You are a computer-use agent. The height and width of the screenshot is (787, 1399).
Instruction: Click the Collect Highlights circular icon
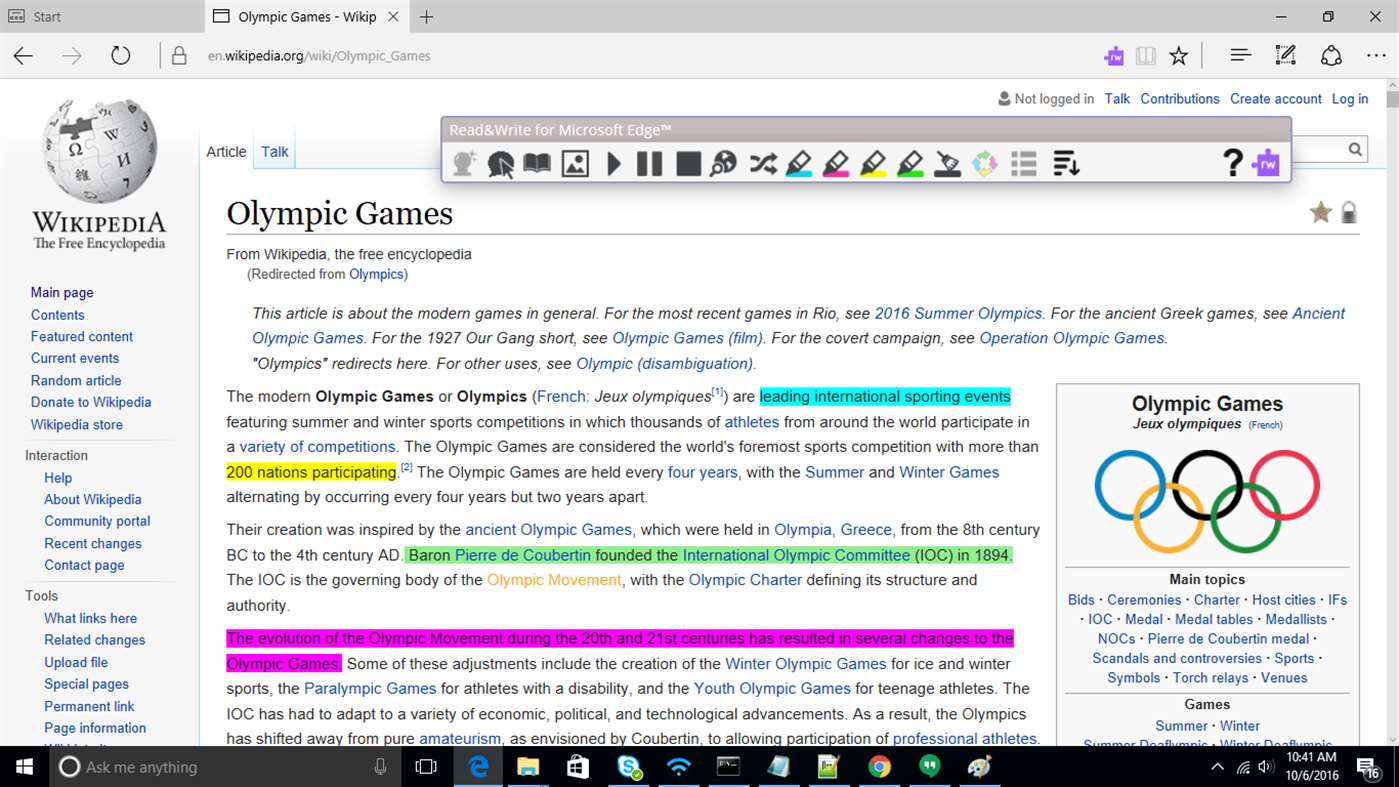tap(985, 163)
